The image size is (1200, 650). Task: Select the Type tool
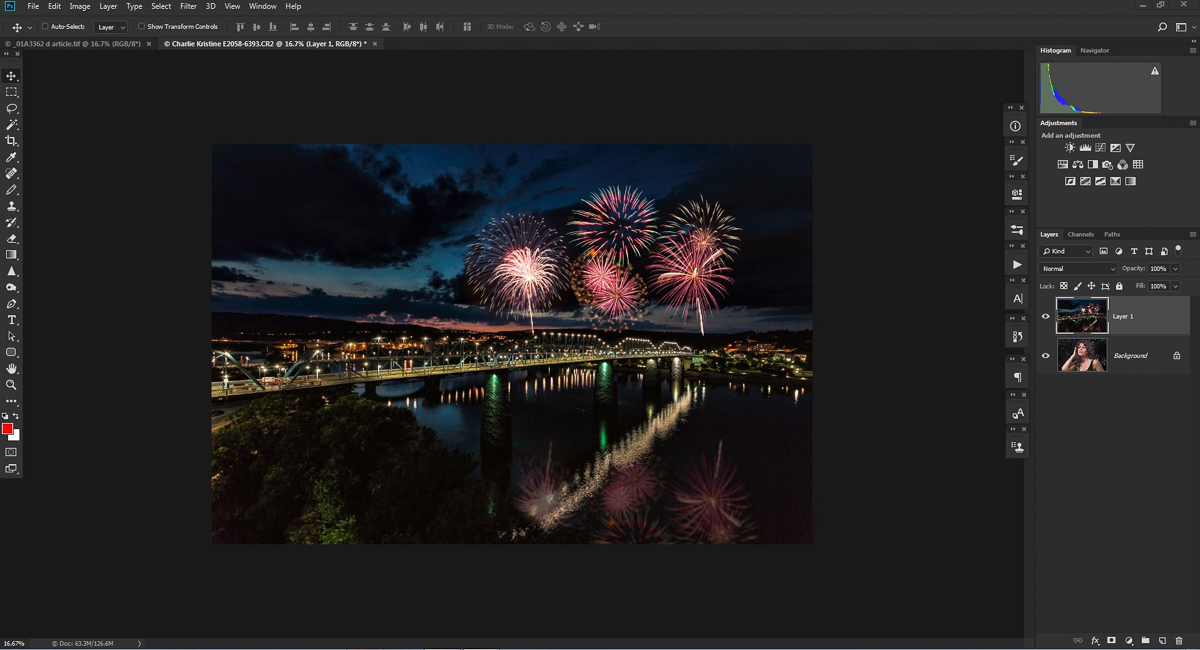12,320
